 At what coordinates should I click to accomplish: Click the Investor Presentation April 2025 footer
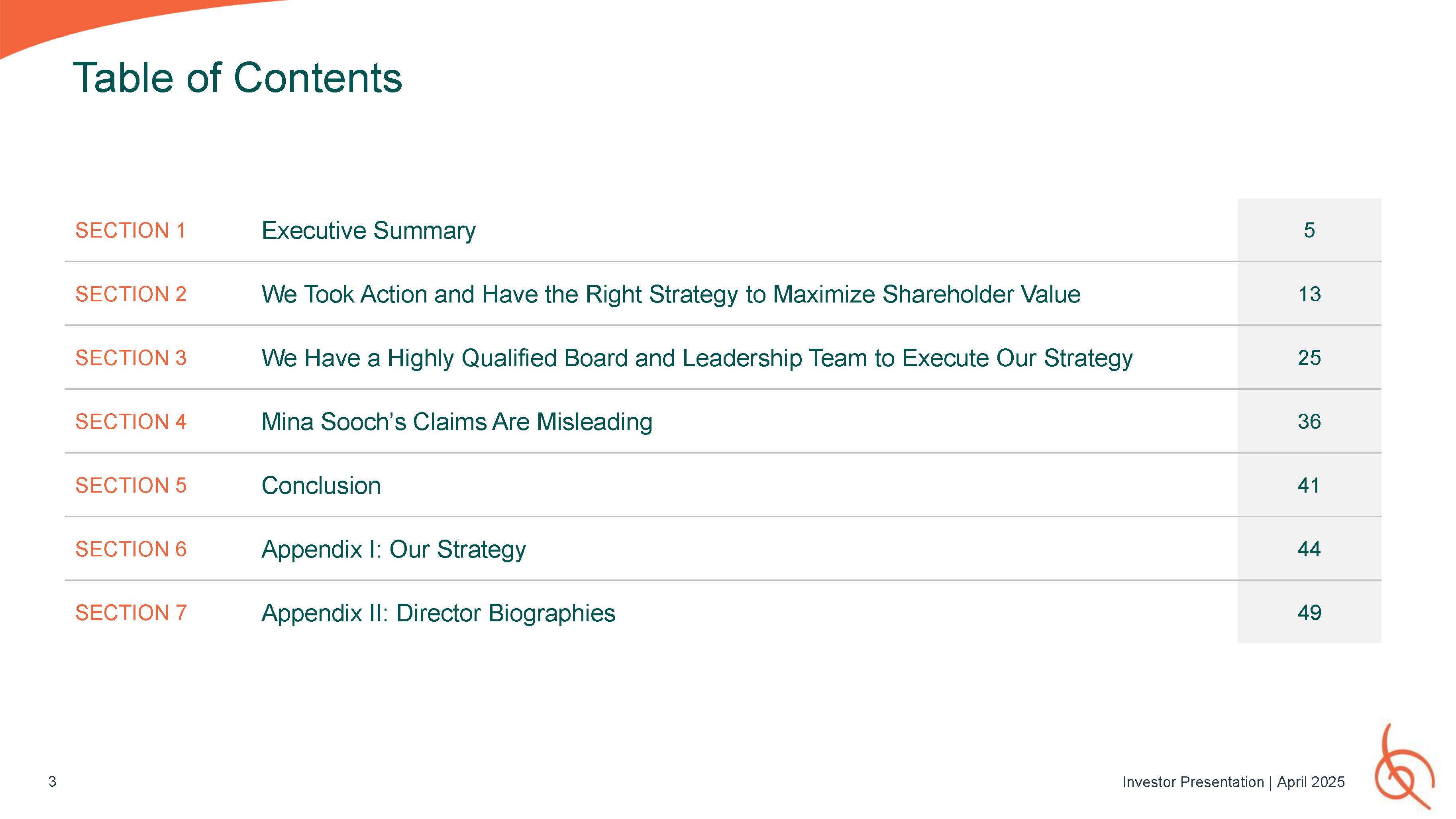[x=1233, y=782]
